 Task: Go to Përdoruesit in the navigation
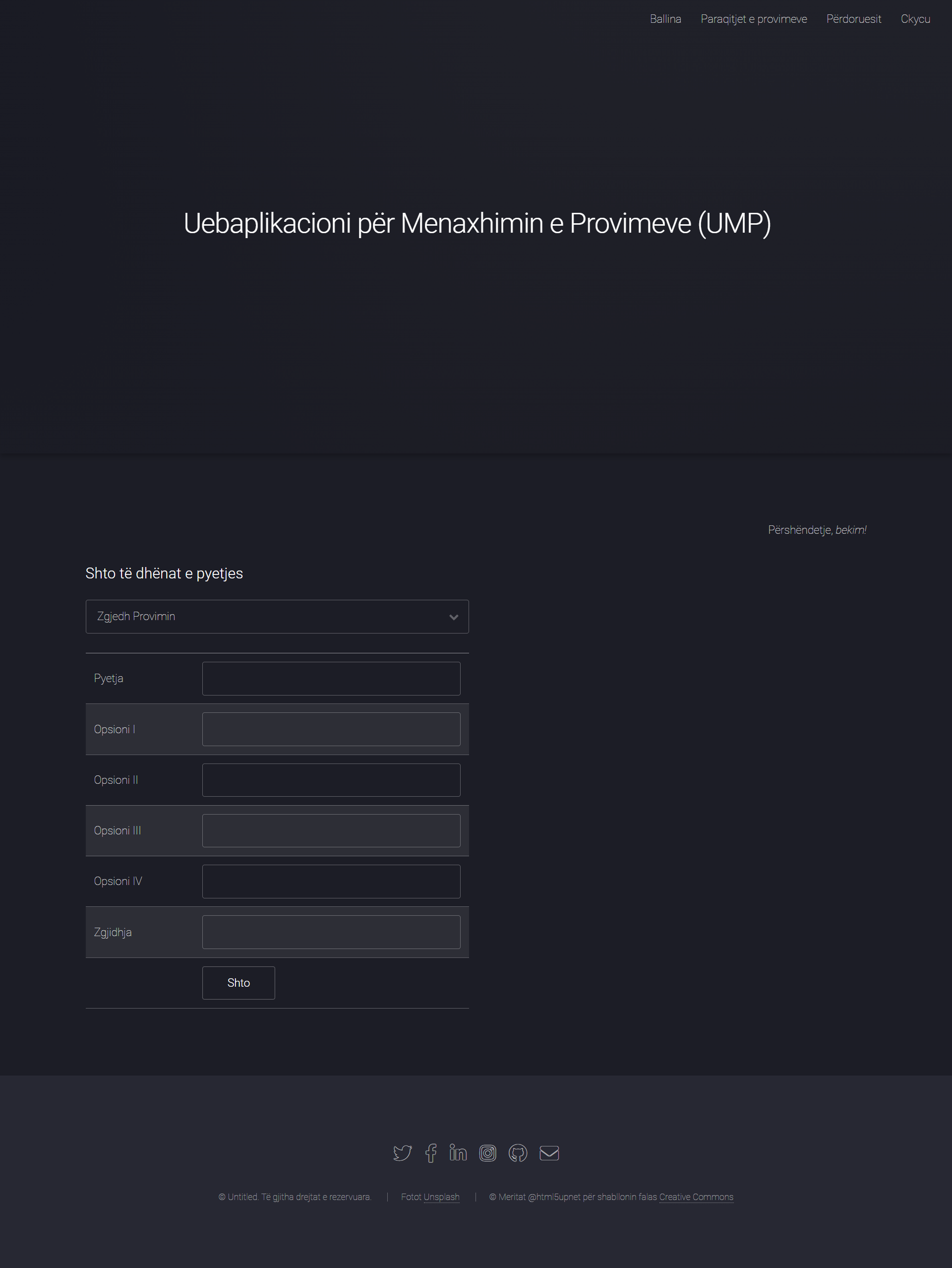[853, 19]
